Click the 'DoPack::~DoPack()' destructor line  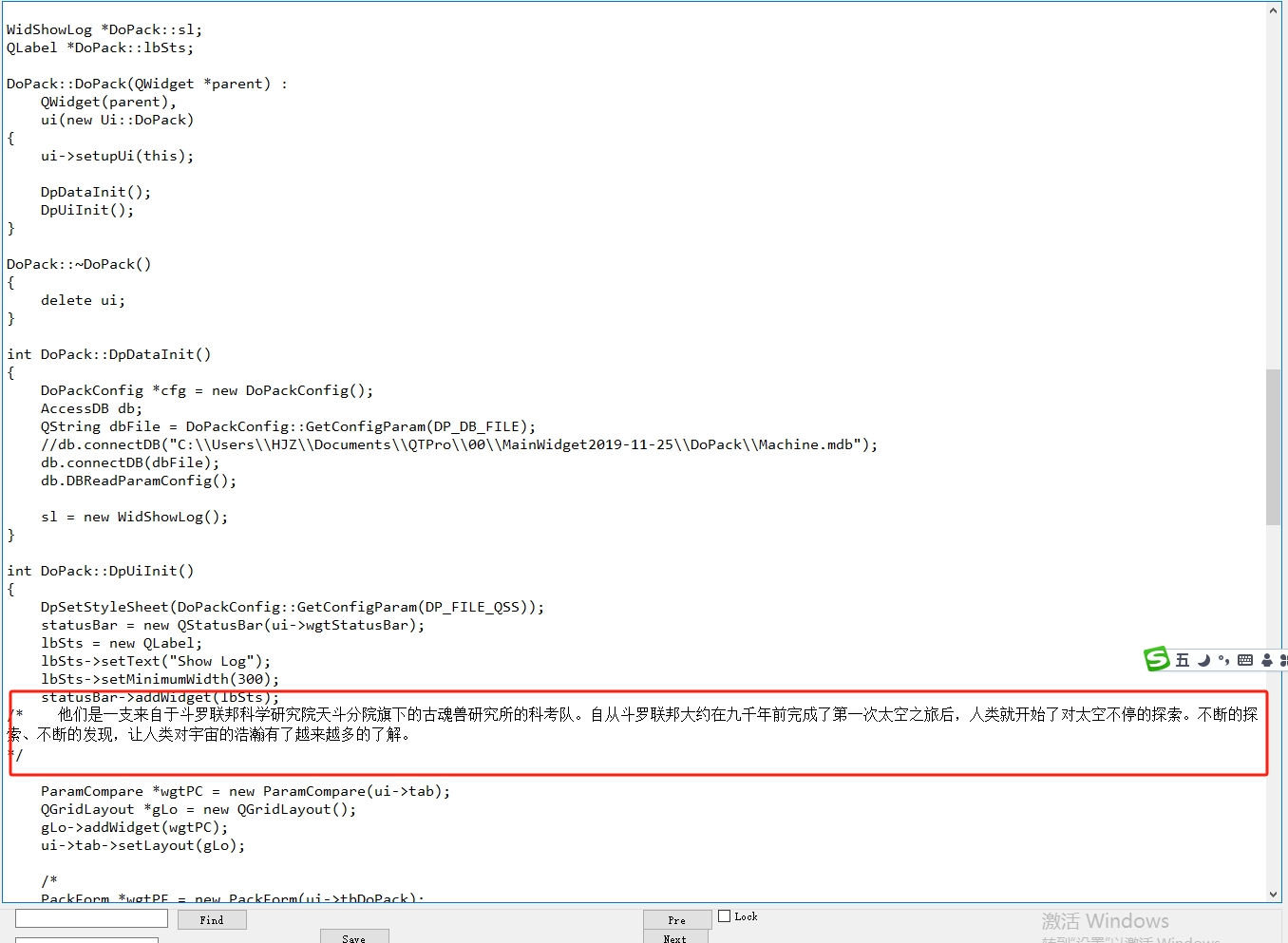point(79,264)
